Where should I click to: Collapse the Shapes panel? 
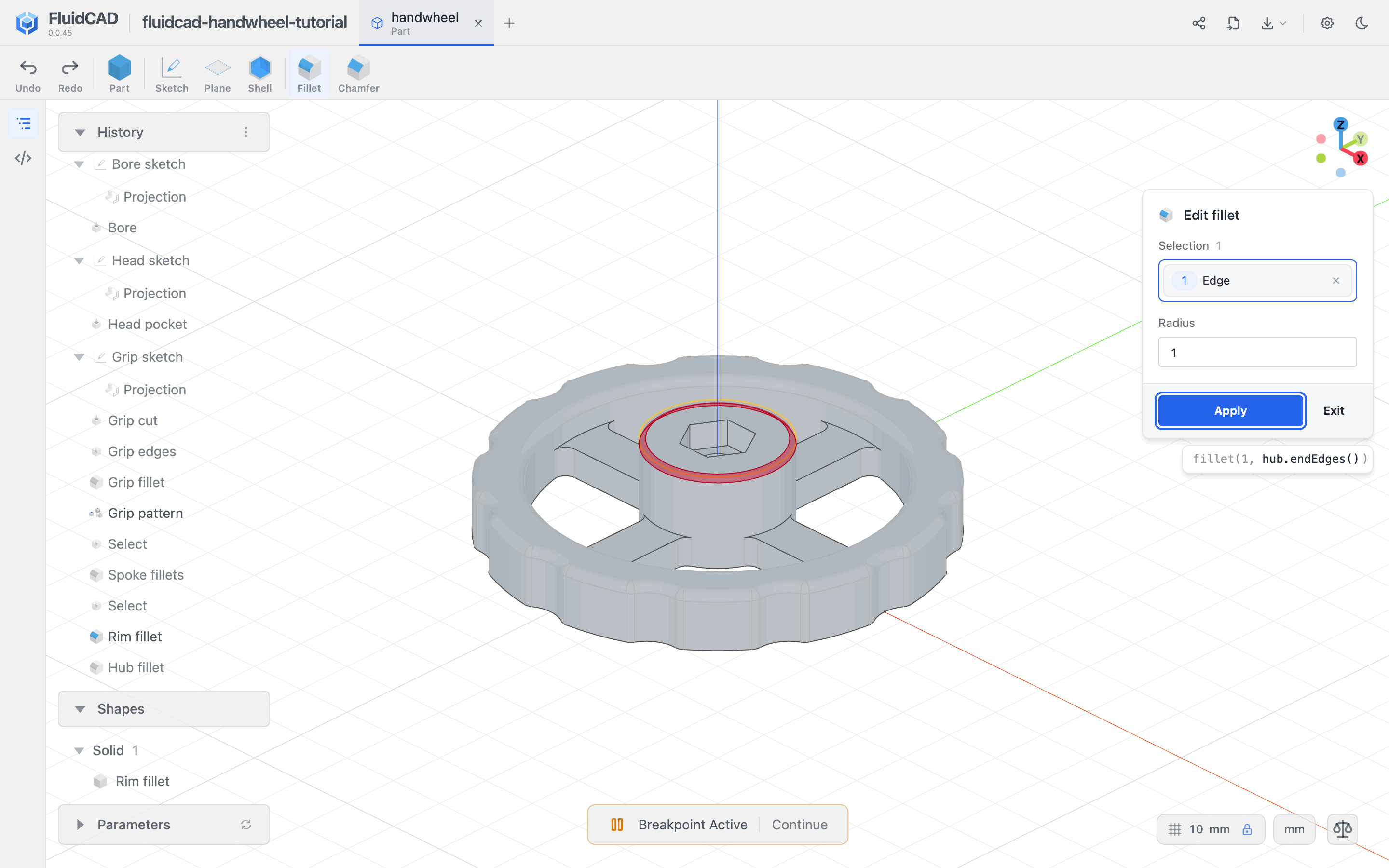pyautogui.click(x=80, y=709)
